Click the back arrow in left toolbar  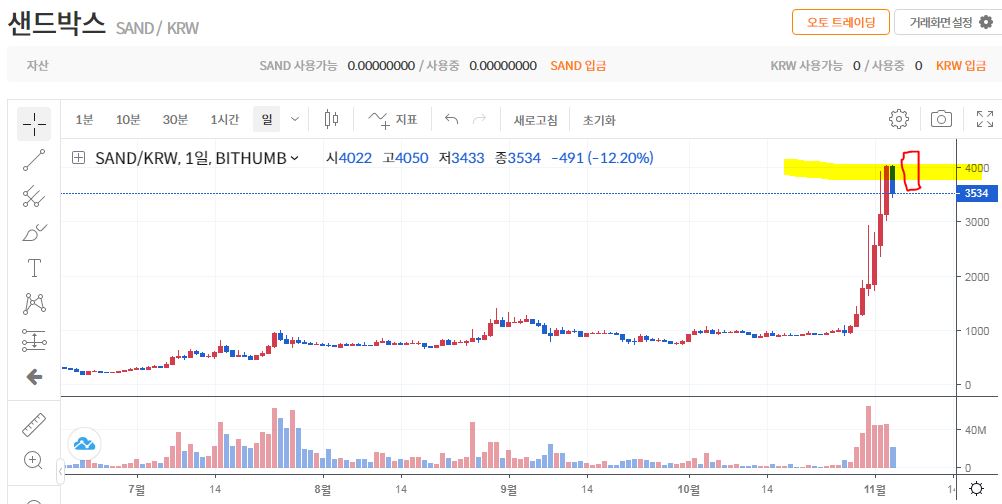(x=34, y=377)
